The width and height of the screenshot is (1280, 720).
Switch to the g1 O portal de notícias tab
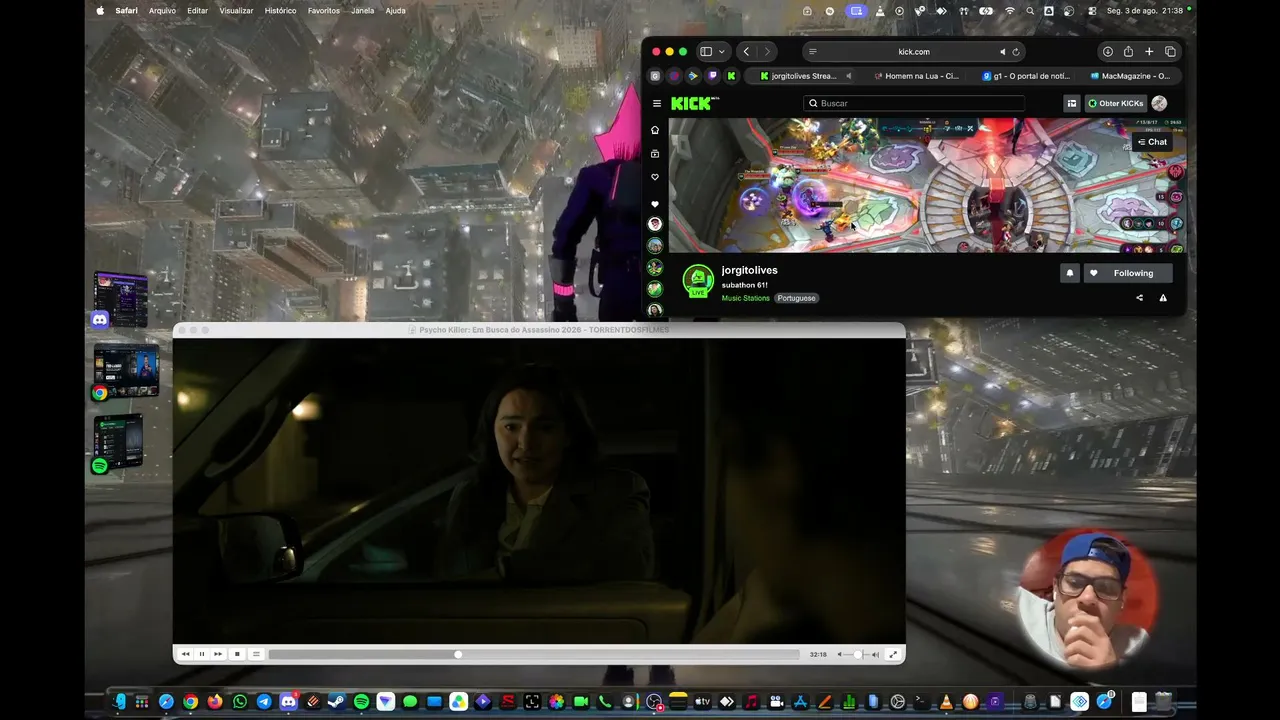(1025, 76)
